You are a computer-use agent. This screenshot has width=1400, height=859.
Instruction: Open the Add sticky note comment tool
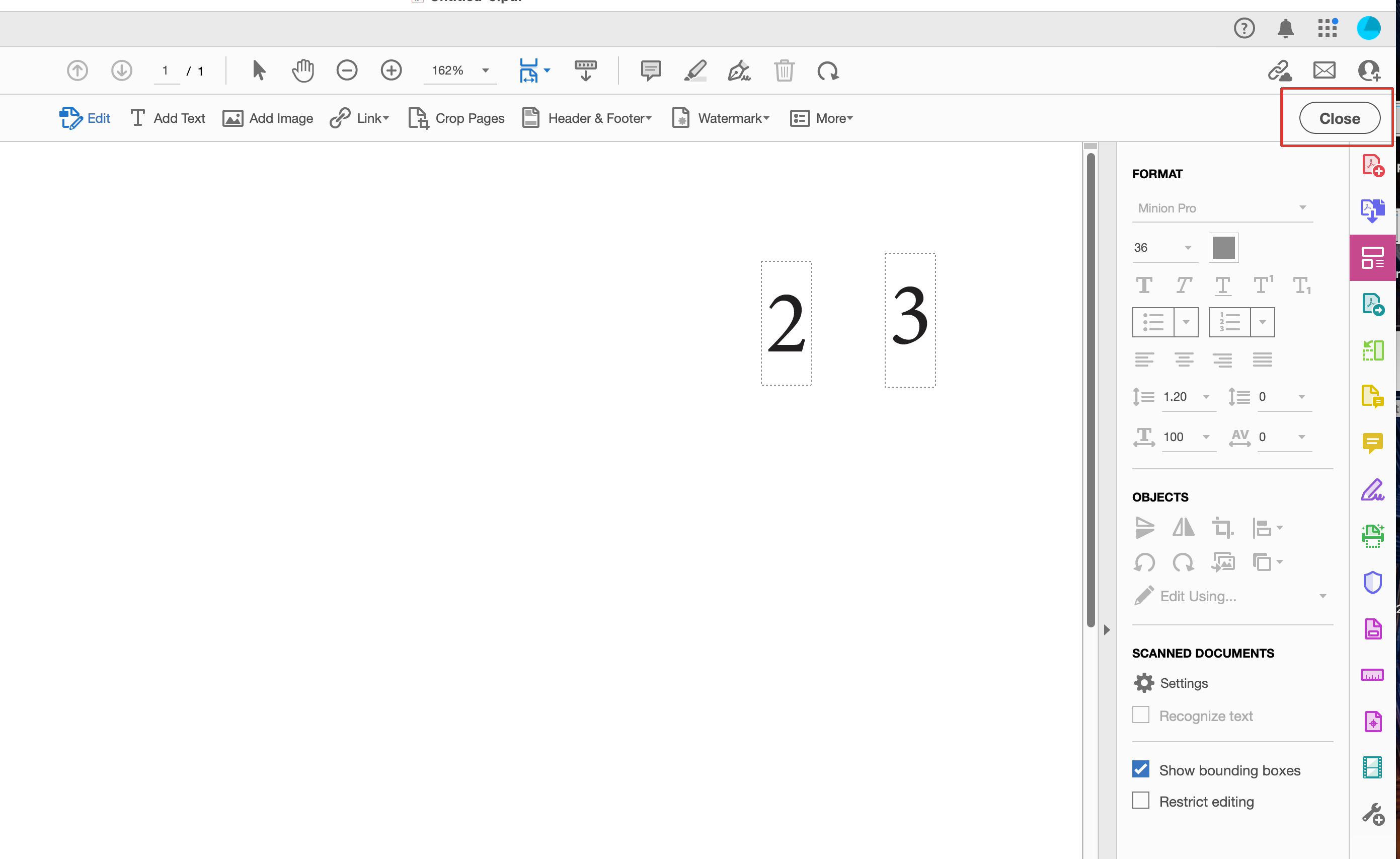tap(650, 70)
